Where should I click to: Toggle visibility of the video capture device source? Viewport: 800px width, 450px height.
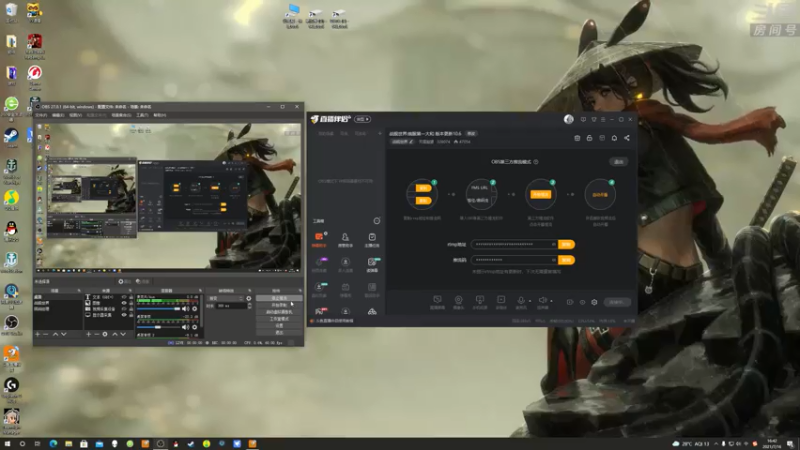[123, 309]
